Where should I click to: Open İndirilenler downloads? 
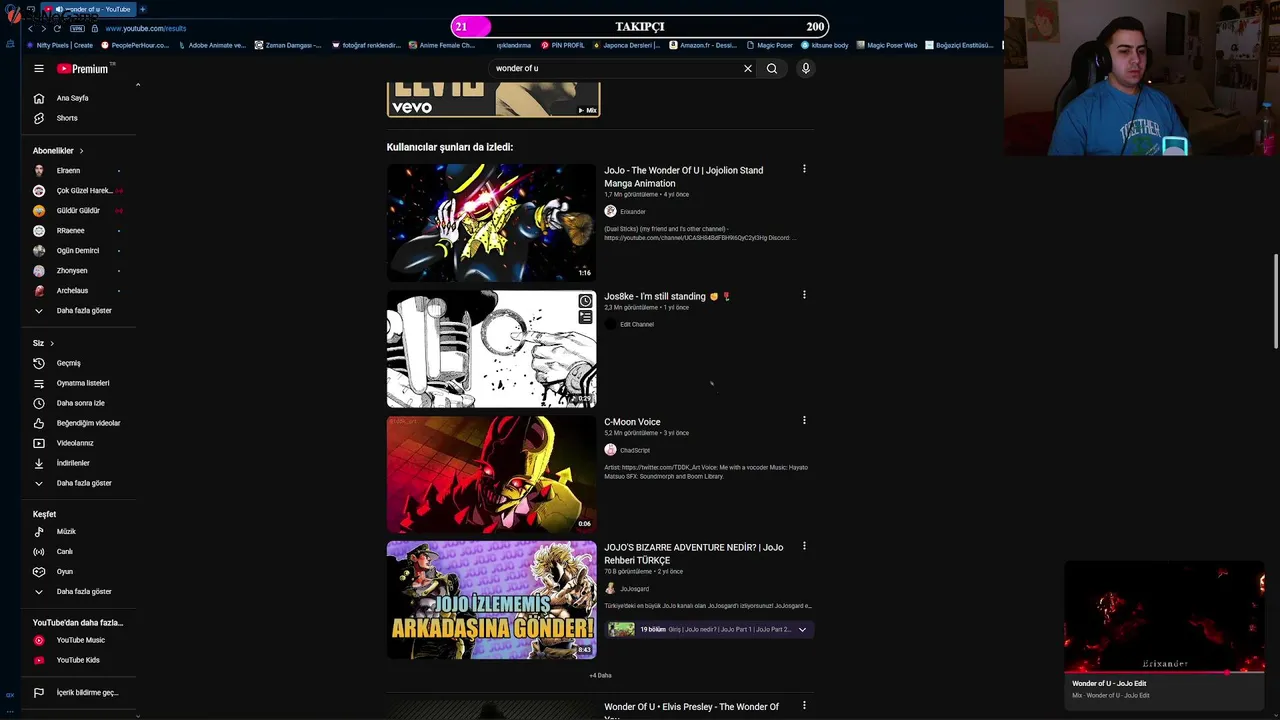78,463
